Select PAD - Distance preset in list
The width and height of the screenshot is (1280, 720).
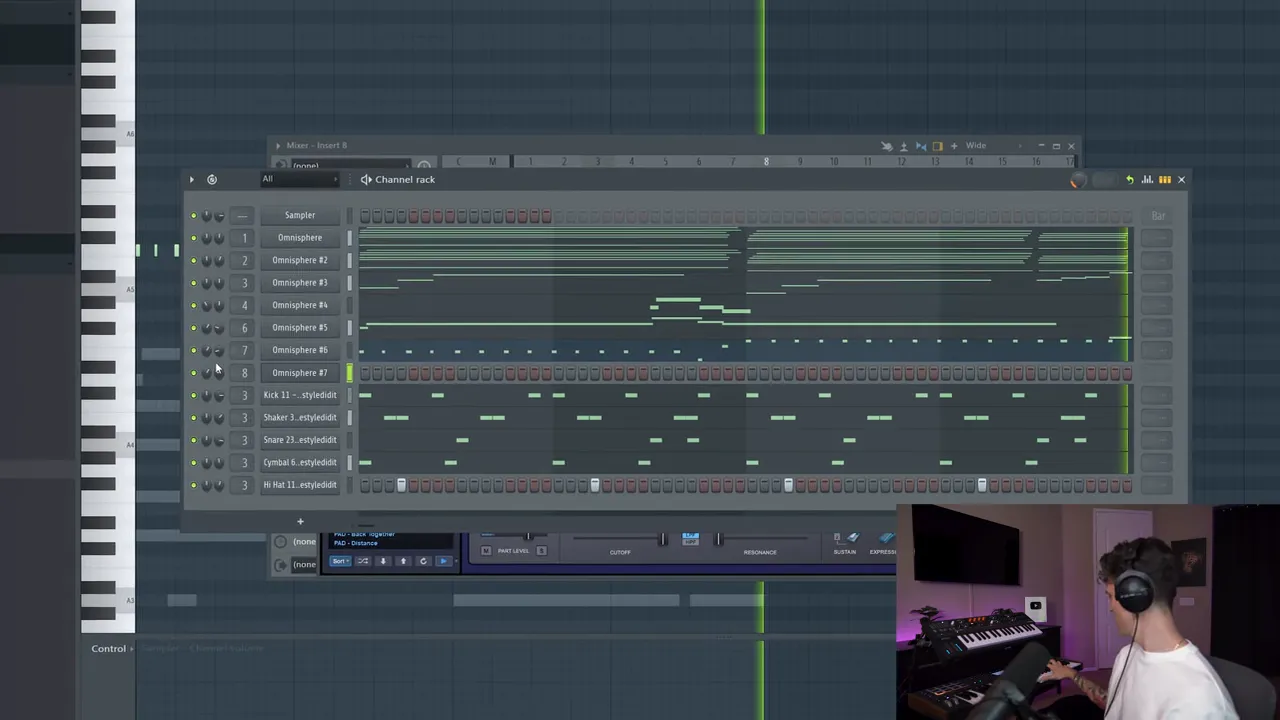click(356, 543)
